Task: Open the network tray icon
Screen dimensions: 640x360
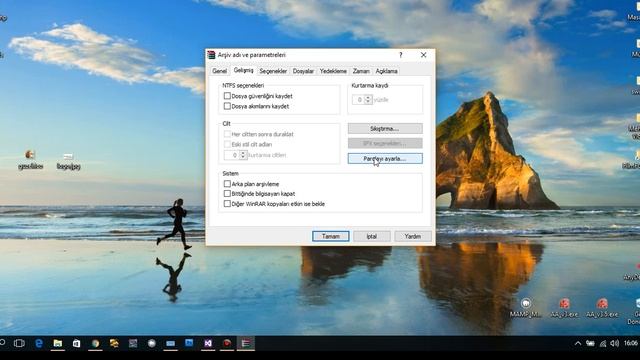Action: pos(603,344)
